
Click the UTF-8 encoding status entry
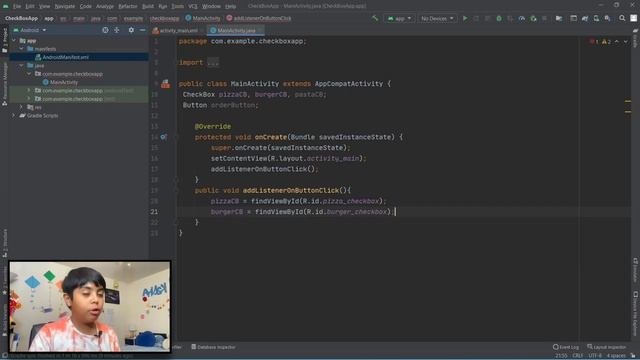[x=595, y=356]
